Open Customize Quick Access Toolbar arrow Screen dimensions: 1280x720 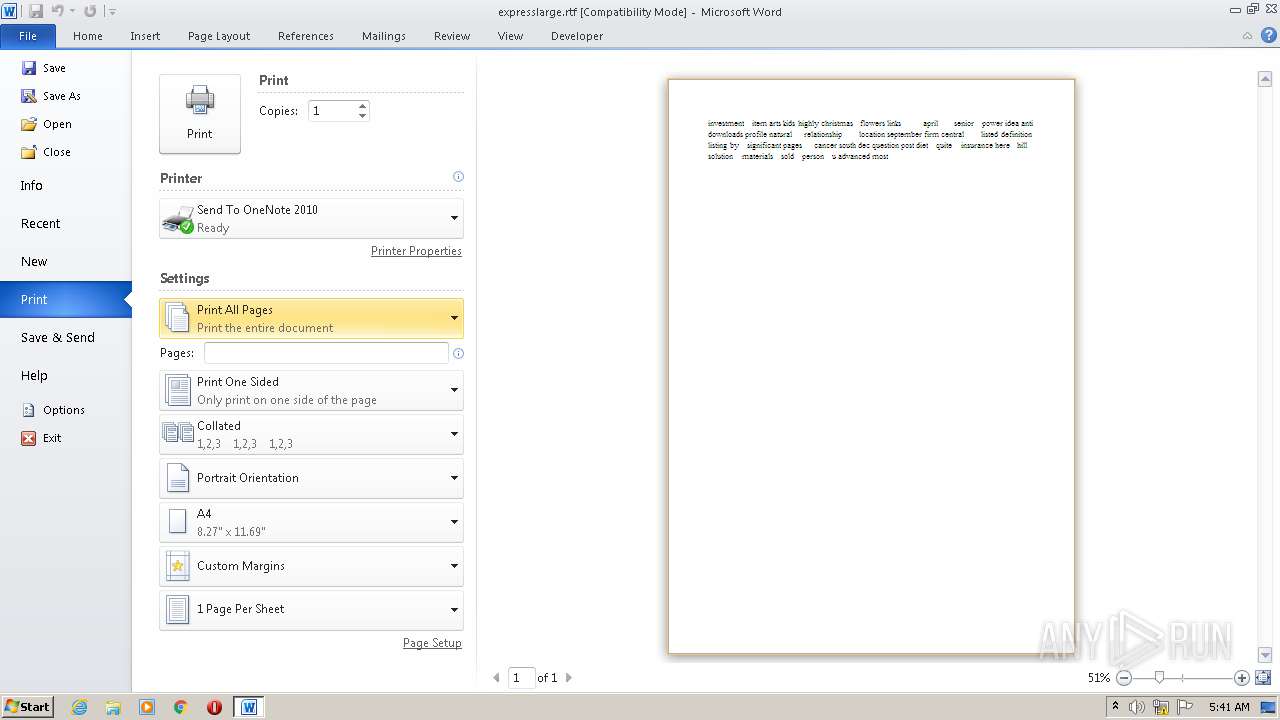click(112, 12)
